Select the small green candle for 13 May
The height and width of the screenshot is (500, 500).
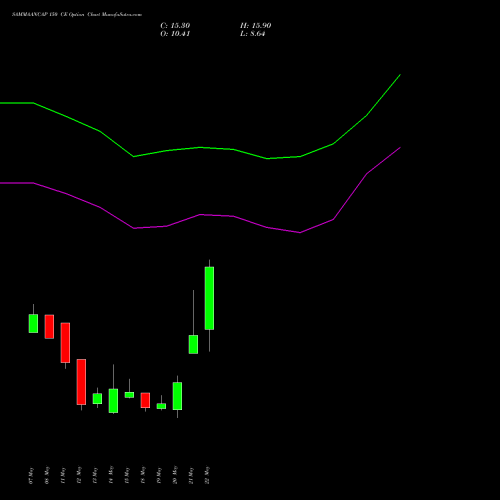tap(97, 399)
